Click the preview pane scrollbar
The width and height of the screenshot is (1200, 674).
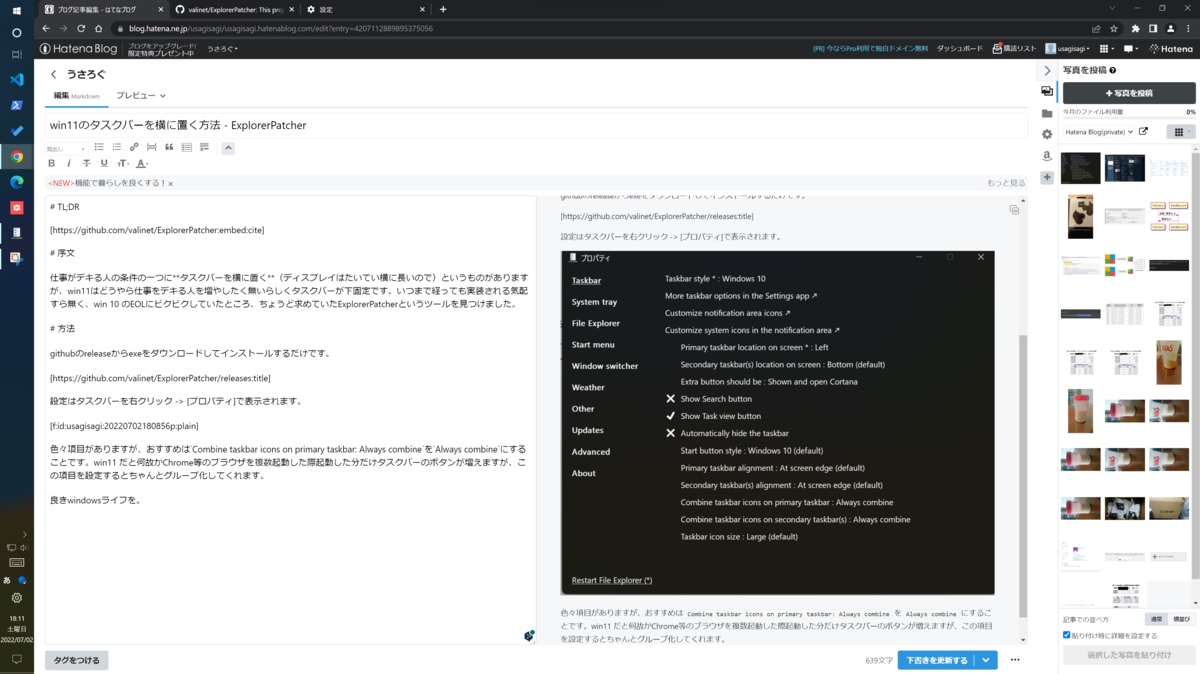point(1022,475)
